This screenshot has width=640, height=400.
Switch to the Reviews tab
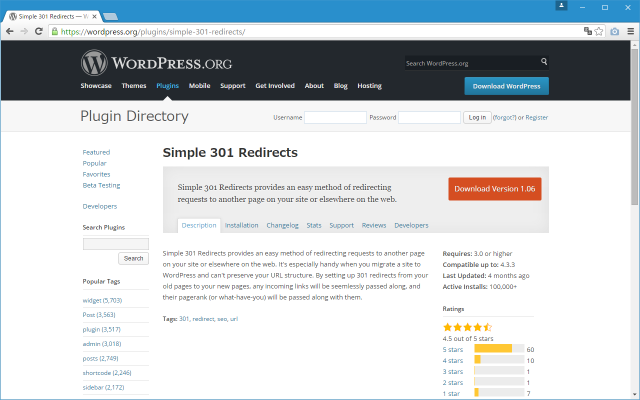[374, 225]
